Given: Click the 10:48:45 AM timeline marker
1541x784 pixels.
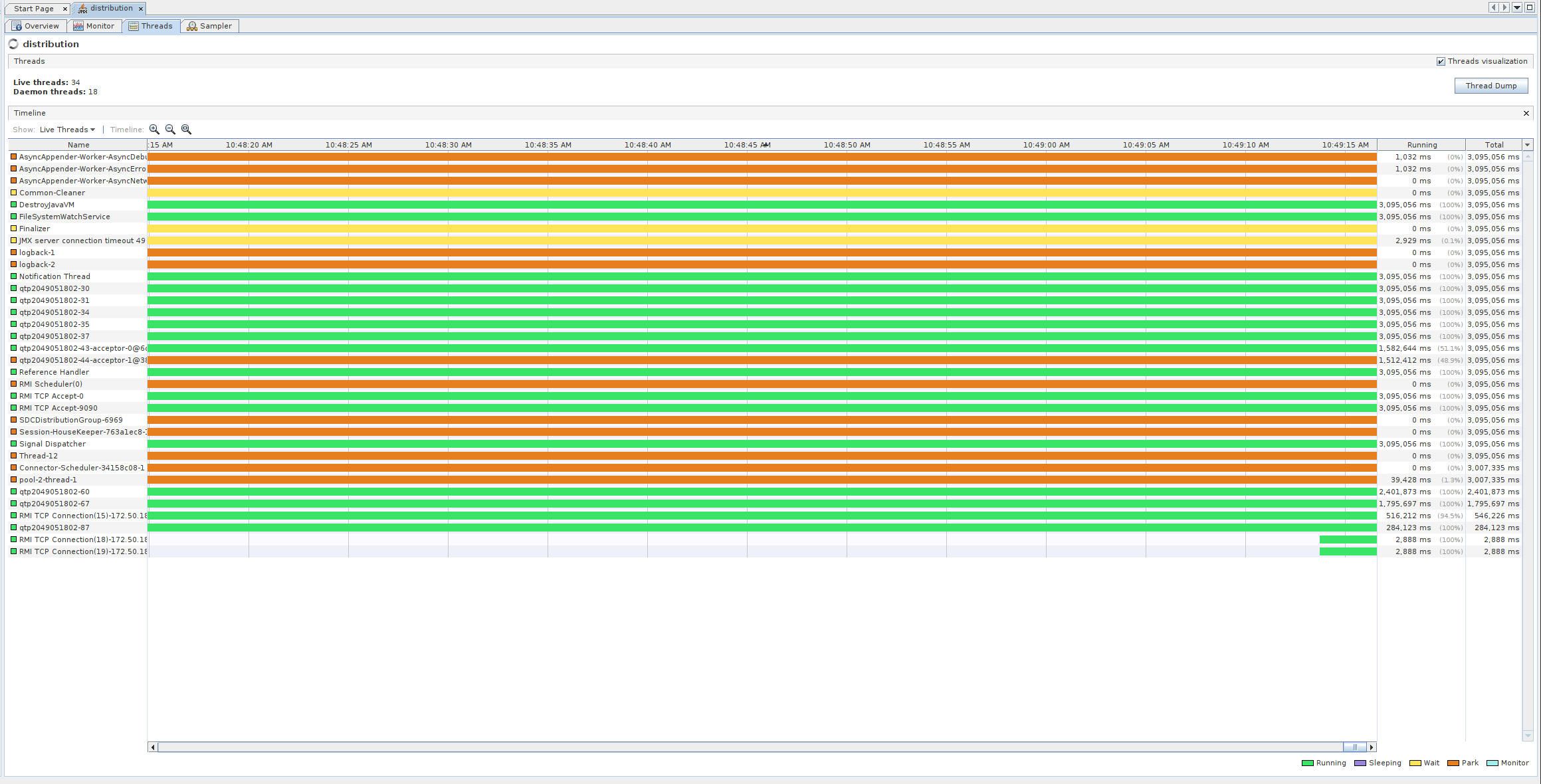Looking at the screenshot, I should coord(747,145).
